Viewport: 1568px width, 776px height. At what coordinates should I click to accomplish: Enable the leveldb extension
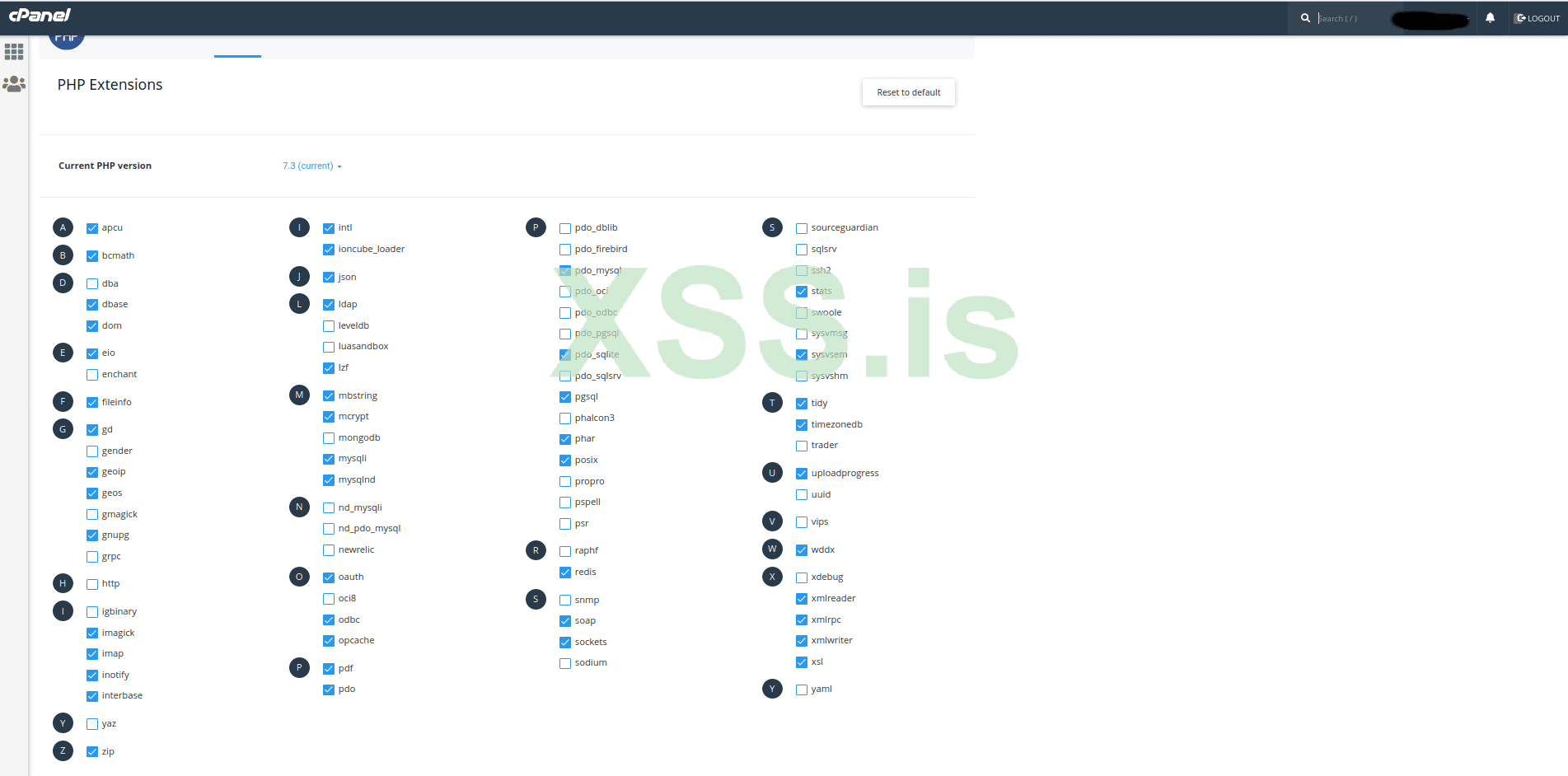(329, 326)
